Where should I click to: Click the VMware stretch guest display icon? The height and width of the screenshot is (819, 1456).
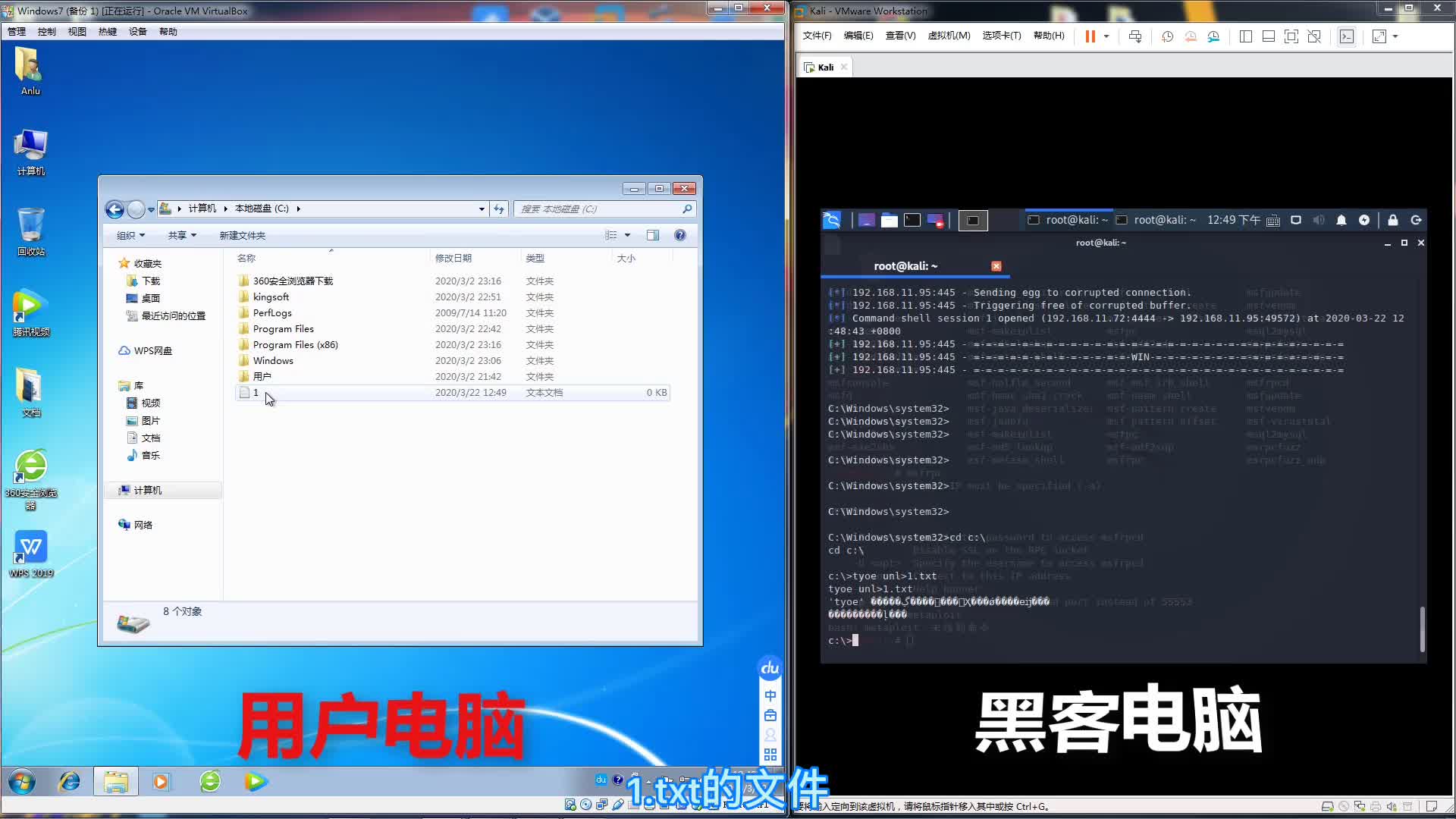1379,36
